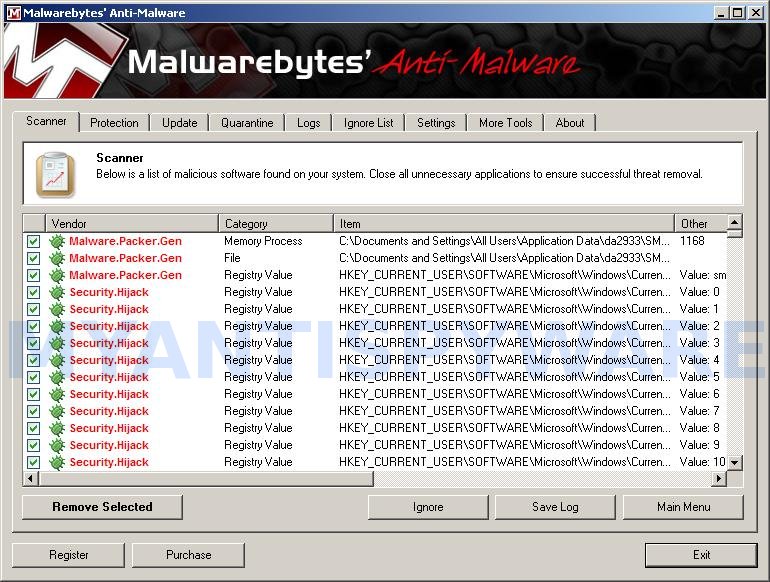Click the horizontal scrollbar thumb
Viewport: 770px width, 582px height.
(x=206, y=478)
